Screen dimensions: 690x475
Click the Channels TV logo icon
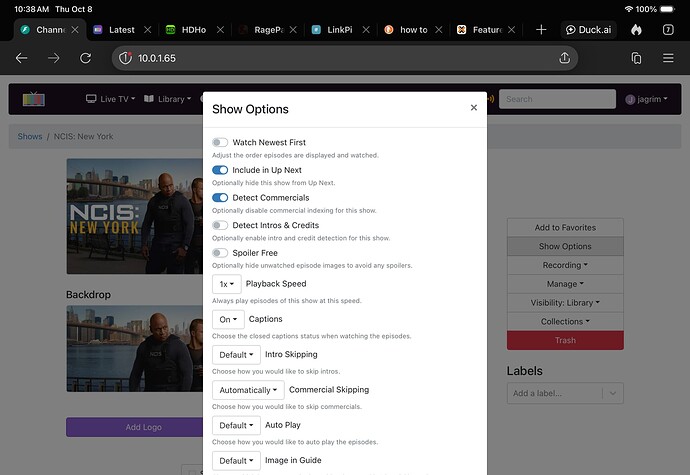point(33,99)
